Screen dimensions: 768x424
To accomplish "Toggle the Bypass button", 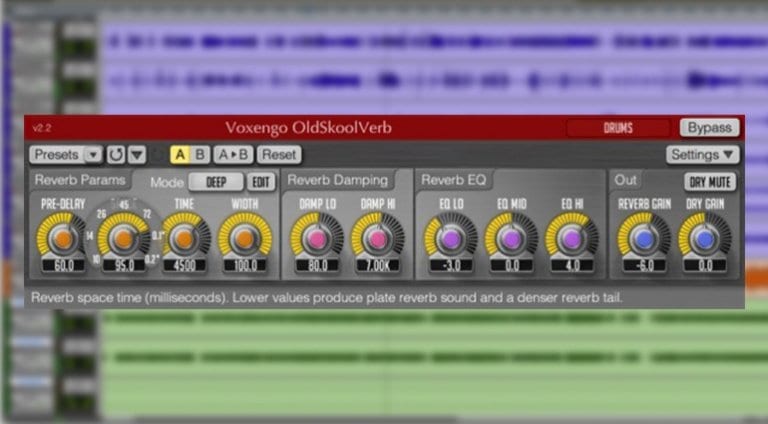I will pos(709,128).
